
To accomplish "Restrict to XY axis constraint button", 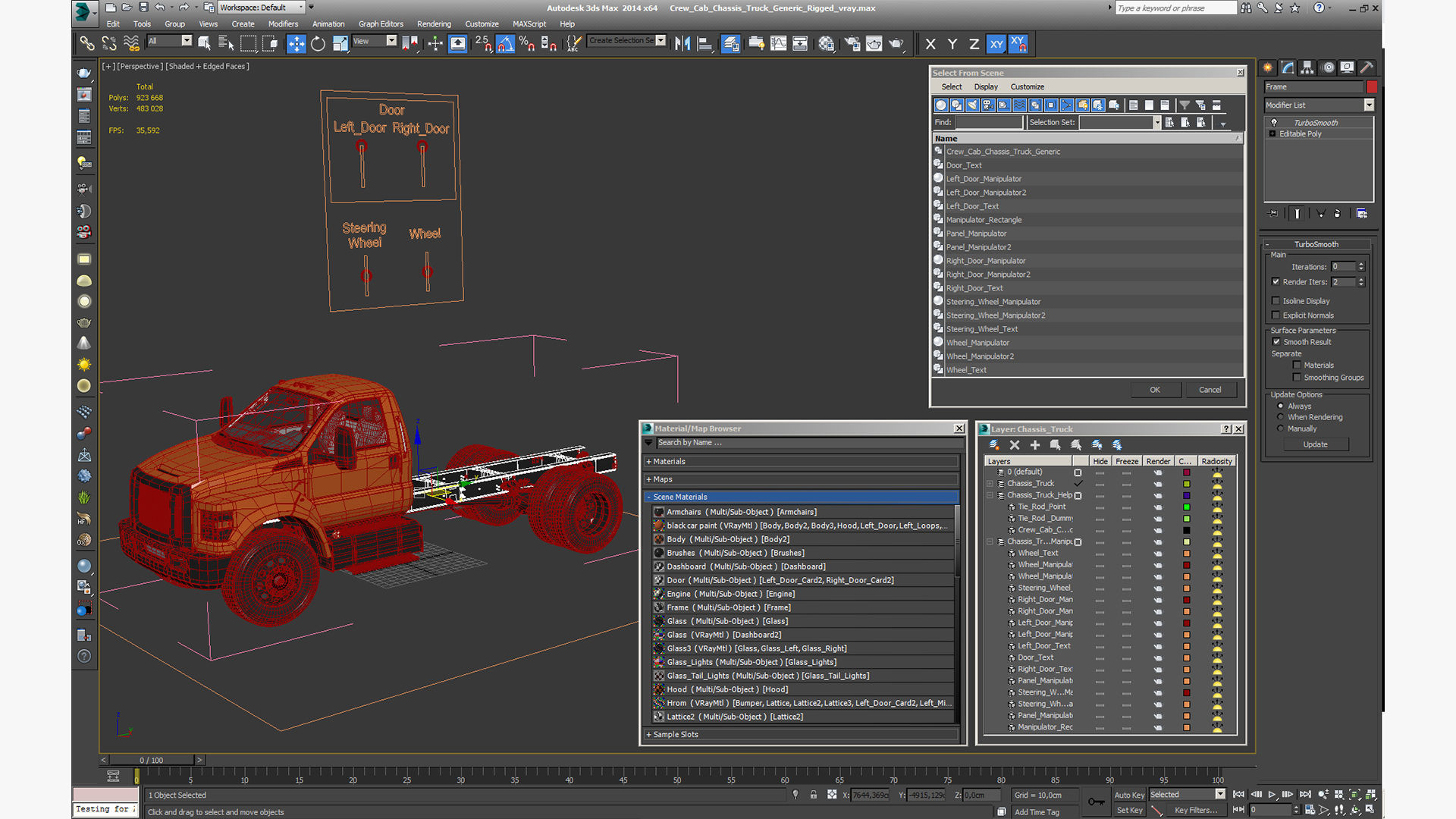I will (x=996, y=44).
